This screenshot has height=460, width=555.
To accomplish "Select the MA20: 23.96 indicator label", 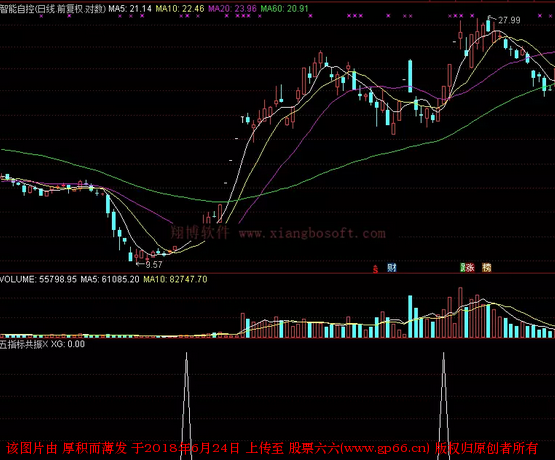I will click(x=232, y=8).
